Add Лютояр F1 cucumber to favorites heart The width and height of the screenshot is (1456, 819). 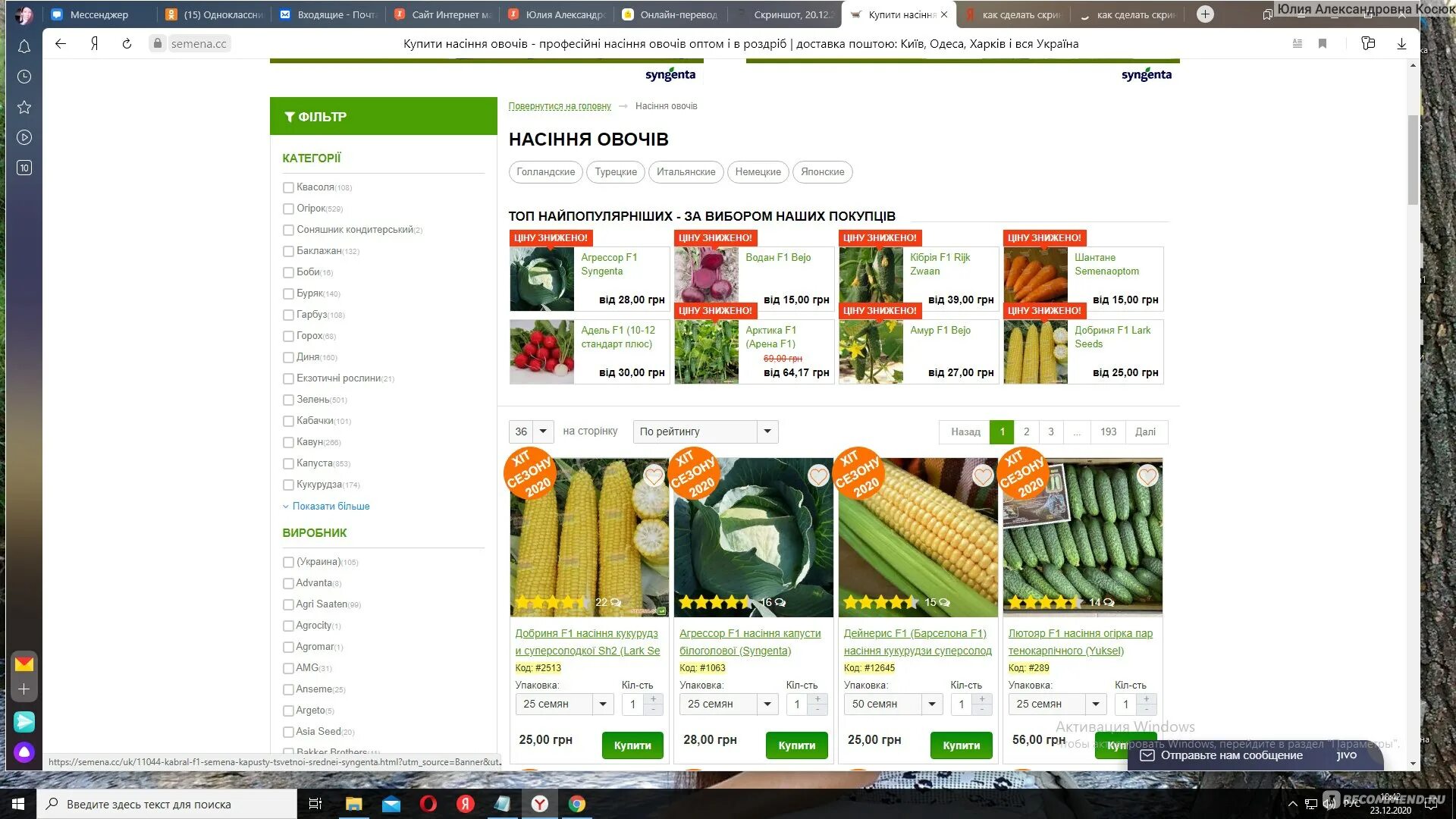(x=1147, y=476)
